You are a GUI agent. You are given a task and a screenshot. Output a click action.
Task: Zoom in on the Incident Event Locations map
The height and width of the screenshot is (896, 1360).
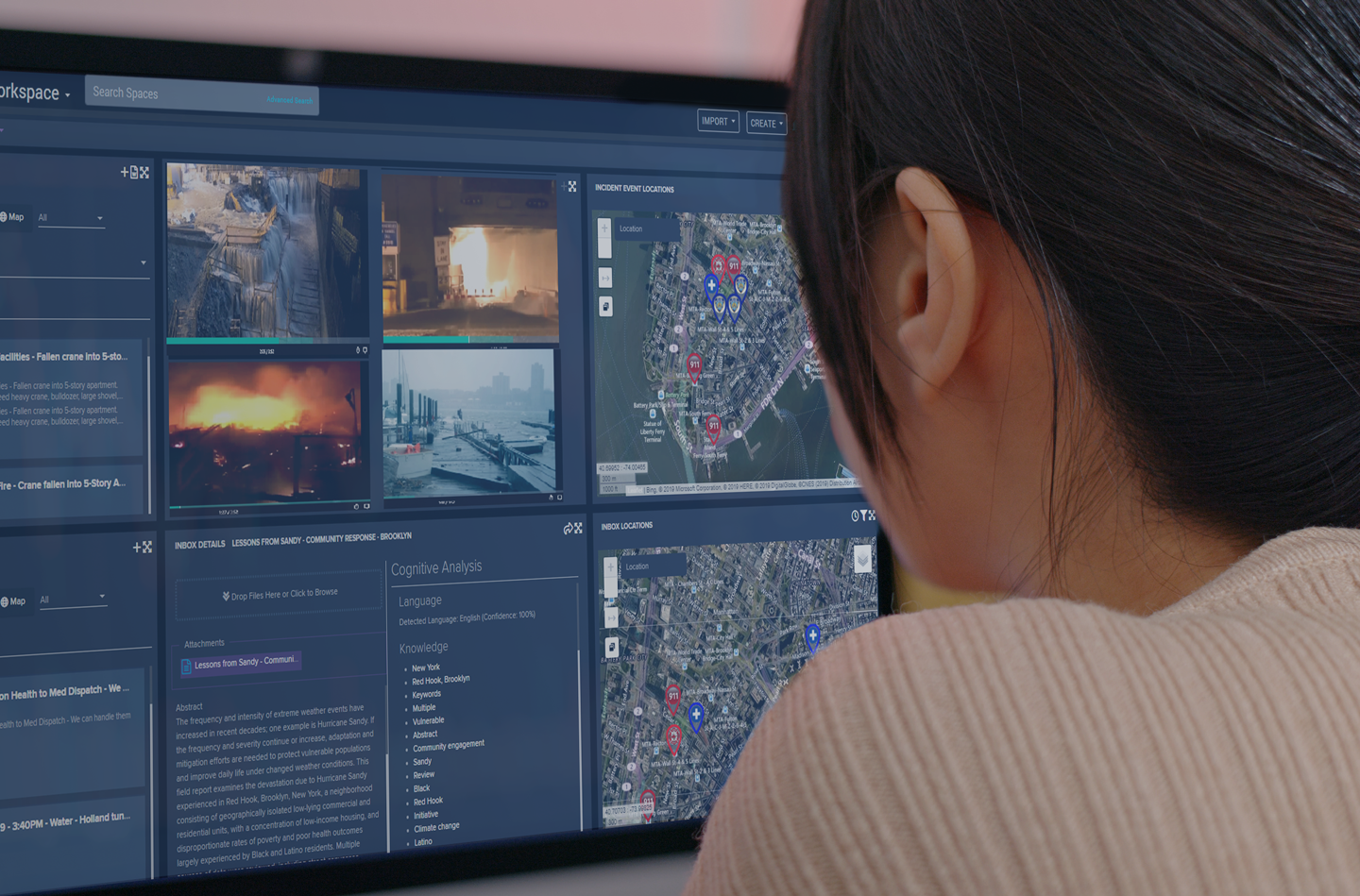pyautogui.click(x=604, y=228)
